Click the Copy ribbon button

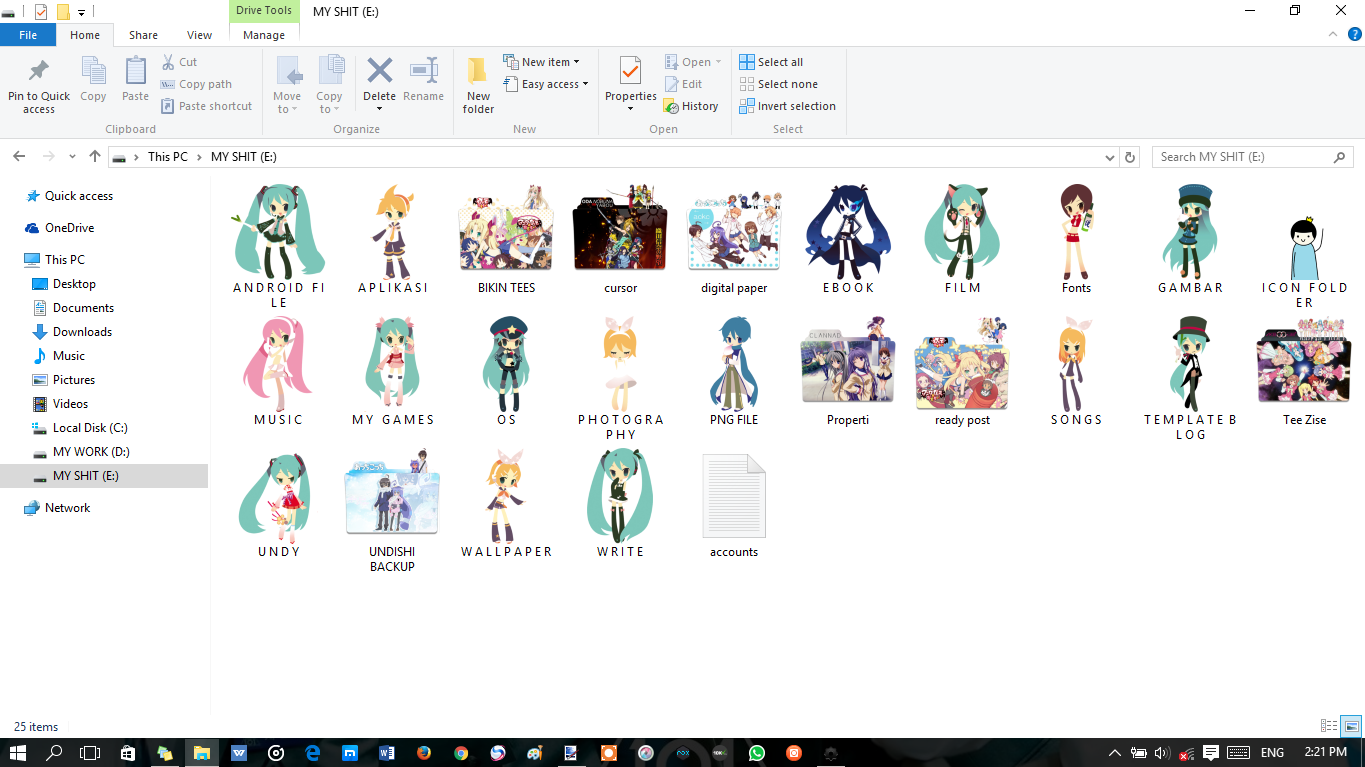[x=93, y=80]
